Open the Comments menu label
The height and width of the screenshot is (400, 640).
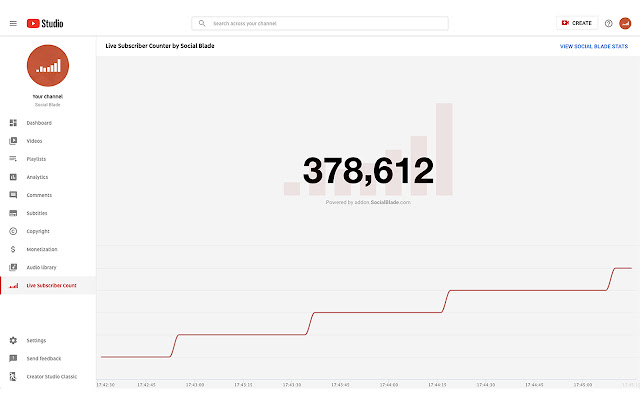click(x=39, y=195)
